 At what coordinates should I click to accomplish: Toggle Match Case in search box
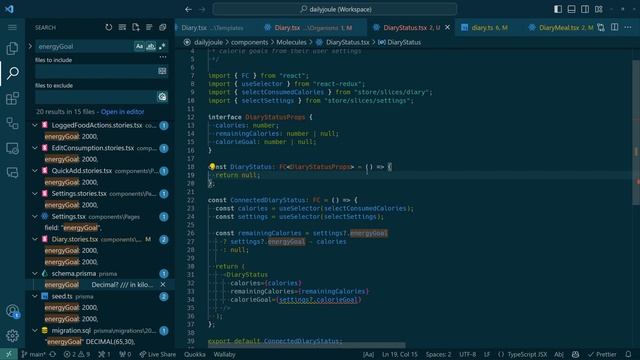[139, 47]
